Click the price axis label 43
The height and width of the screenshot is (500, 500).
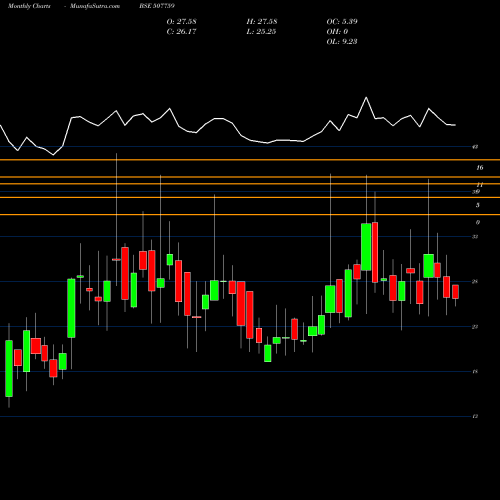tap(475, 147)
